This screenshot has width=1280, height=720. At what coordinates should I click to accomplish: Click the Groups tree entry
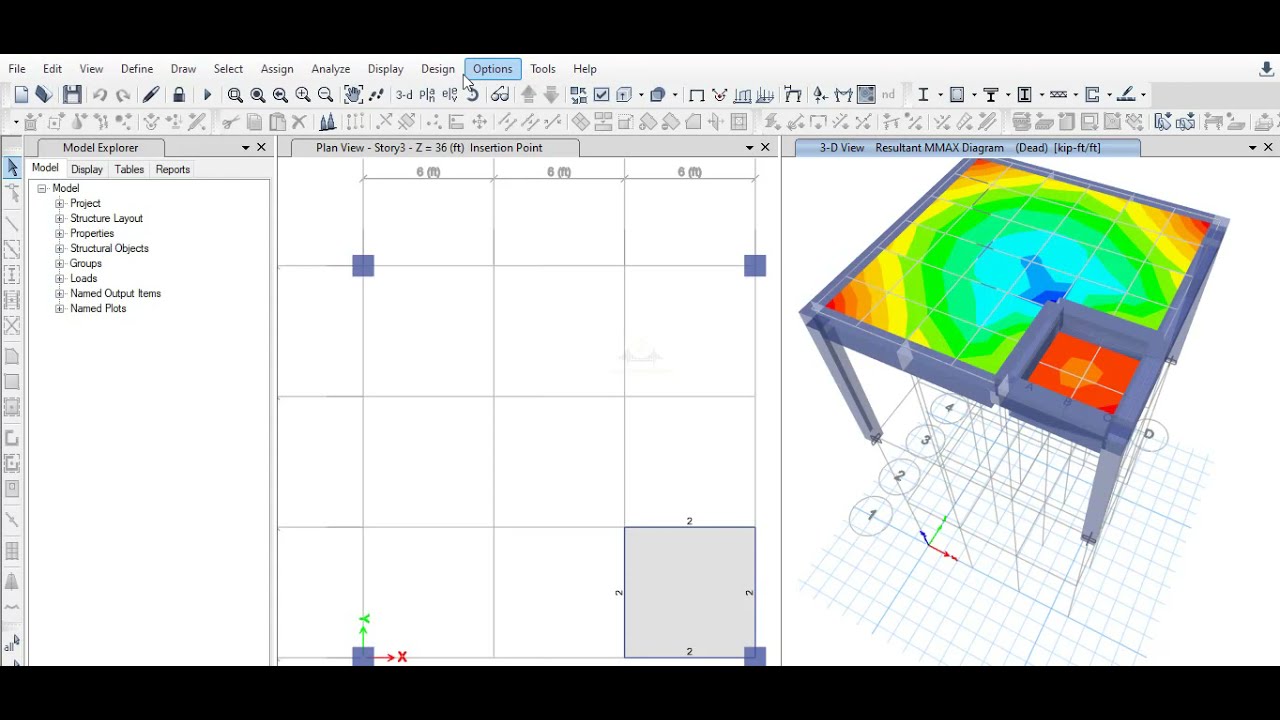click(x=86, y=264)
